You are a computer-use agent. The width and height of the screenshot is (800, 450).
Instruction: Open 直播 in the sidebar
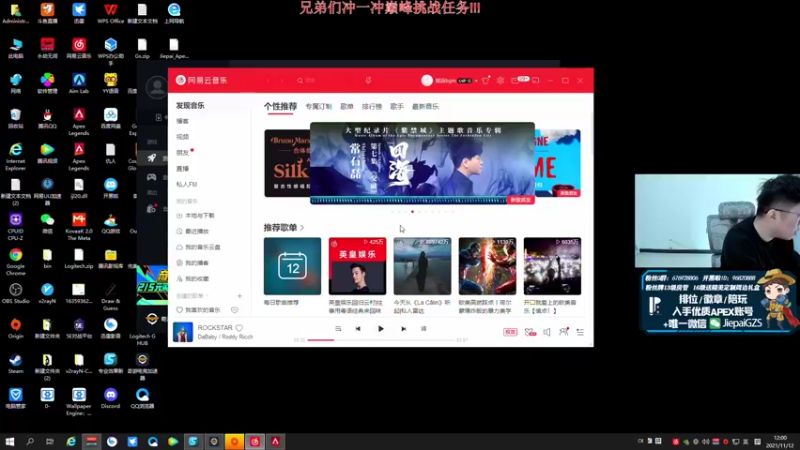pos(183,168)
